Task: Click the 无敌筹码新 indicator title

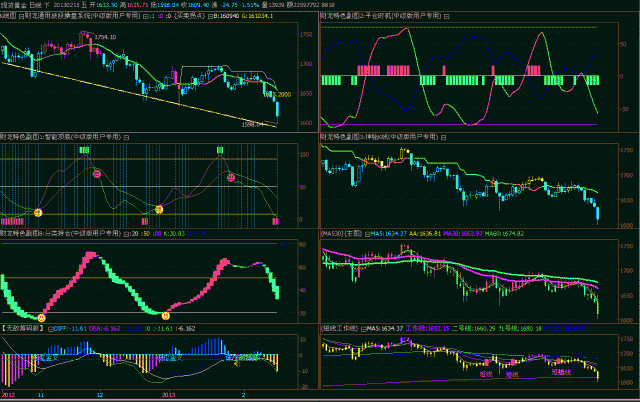Action: (x=24, y=327)
